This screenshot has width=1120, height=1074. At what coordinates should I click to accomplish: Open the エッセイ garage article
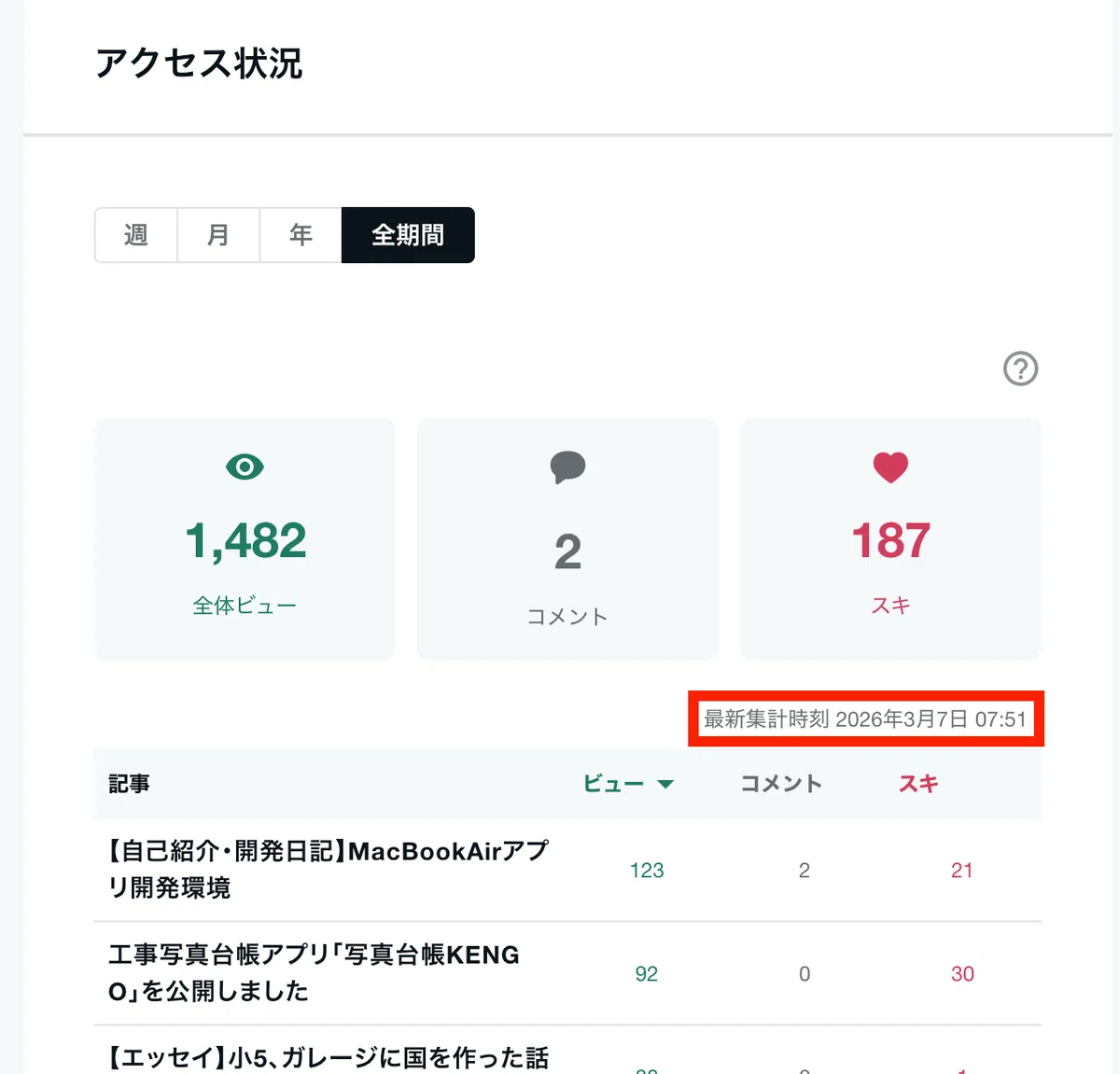(x=329, y=1058)
